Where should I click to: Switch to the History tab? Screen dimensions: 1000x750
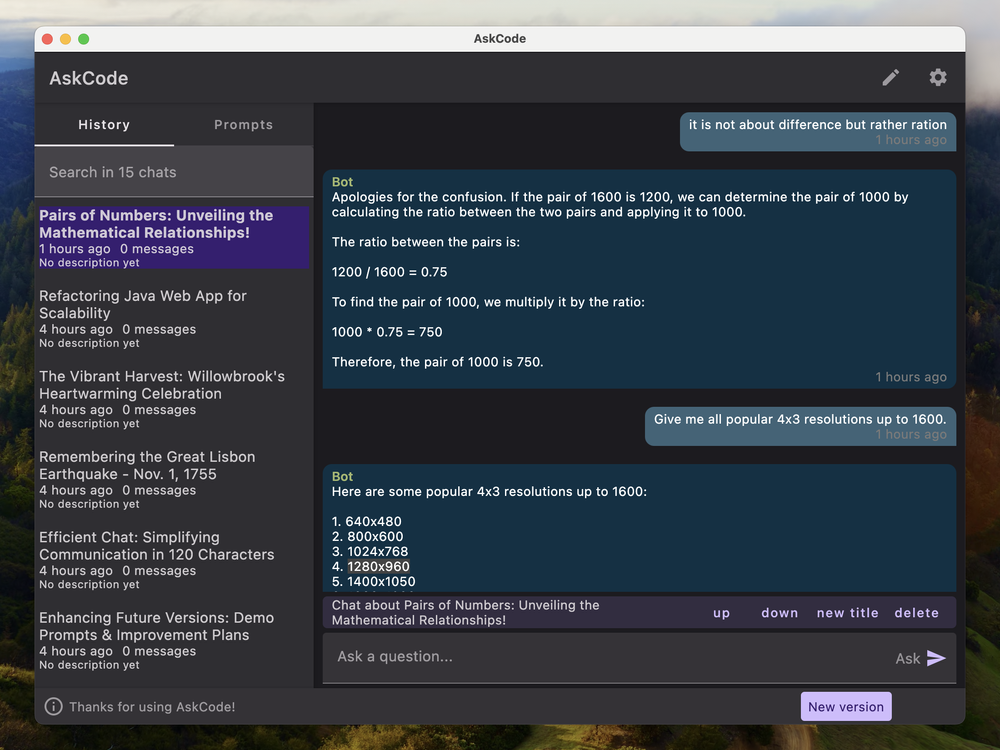[x=104, y=124]
